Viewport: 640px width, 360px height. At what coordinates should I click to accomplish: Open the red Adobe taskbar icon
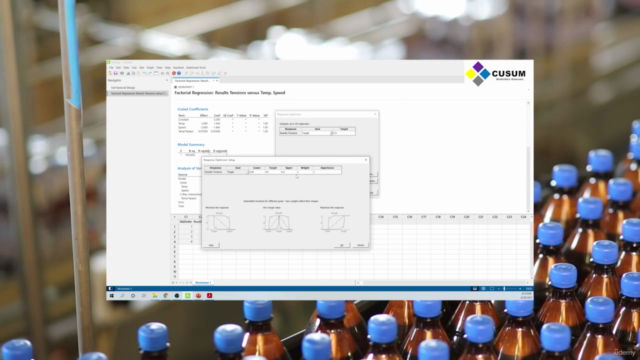point(209,296)
